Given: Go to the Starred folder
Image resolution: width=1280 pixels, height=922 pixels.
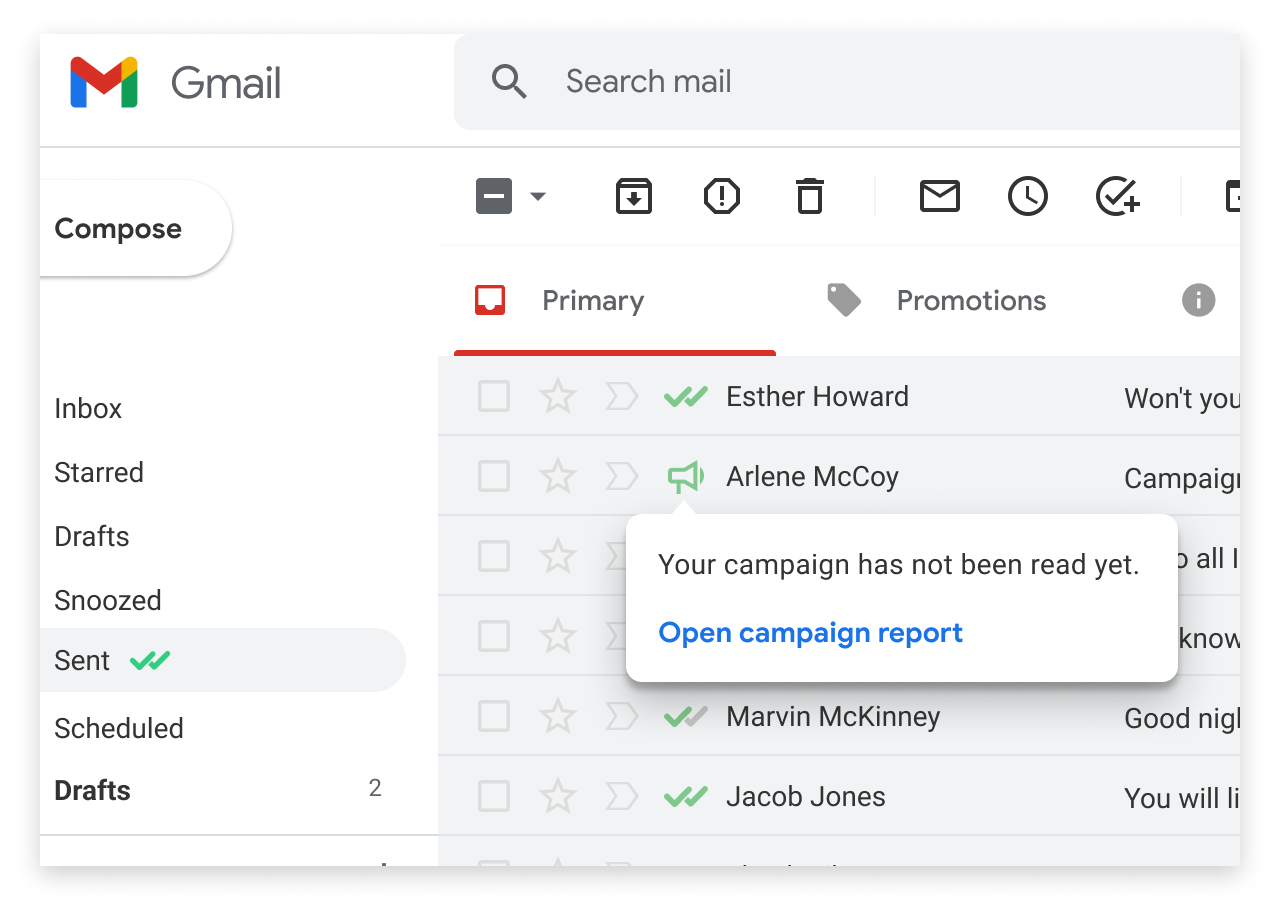Looking at the screenshot, I should click(99, 472).
